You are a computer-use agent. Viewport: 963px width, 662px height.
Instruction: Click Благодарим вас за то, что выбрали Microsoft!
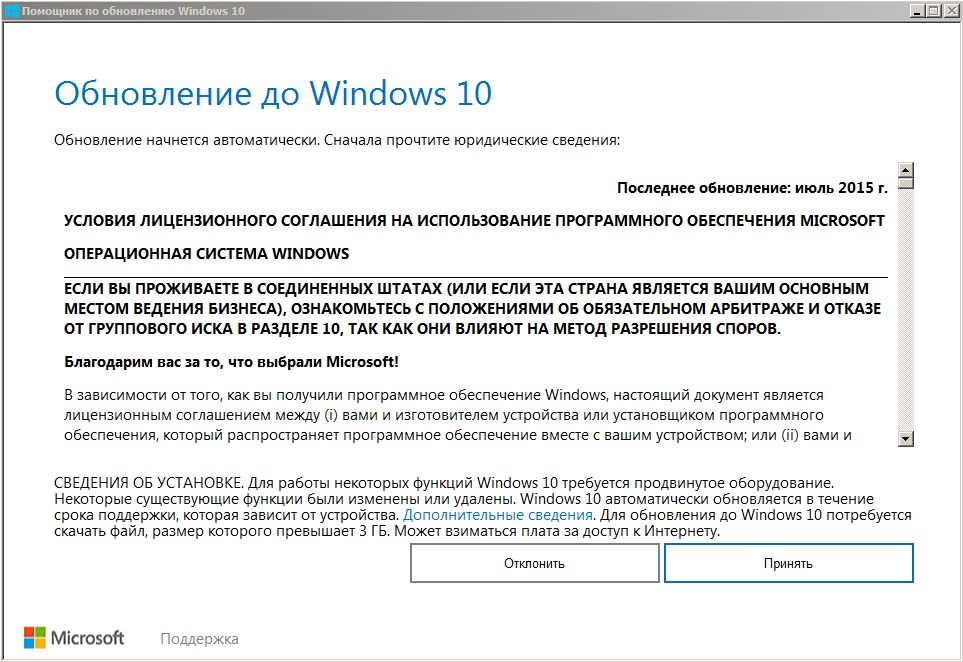point(232,362)
